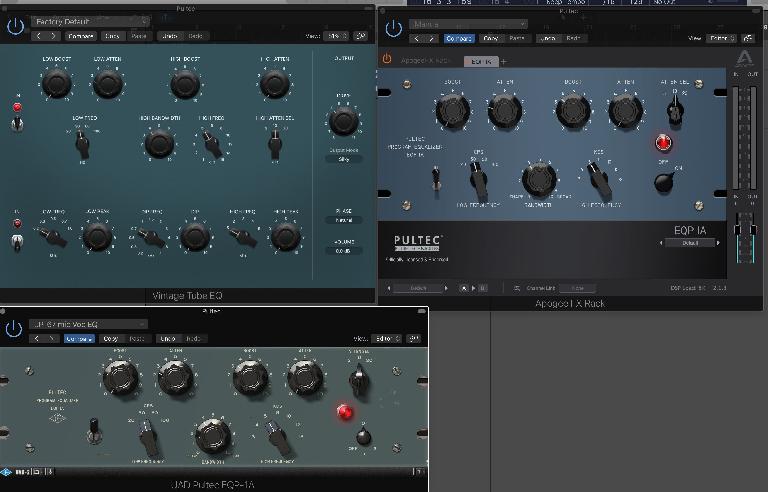
Task: Click Copy in the Vintage Tube EQ header
Action: (112, 36)
